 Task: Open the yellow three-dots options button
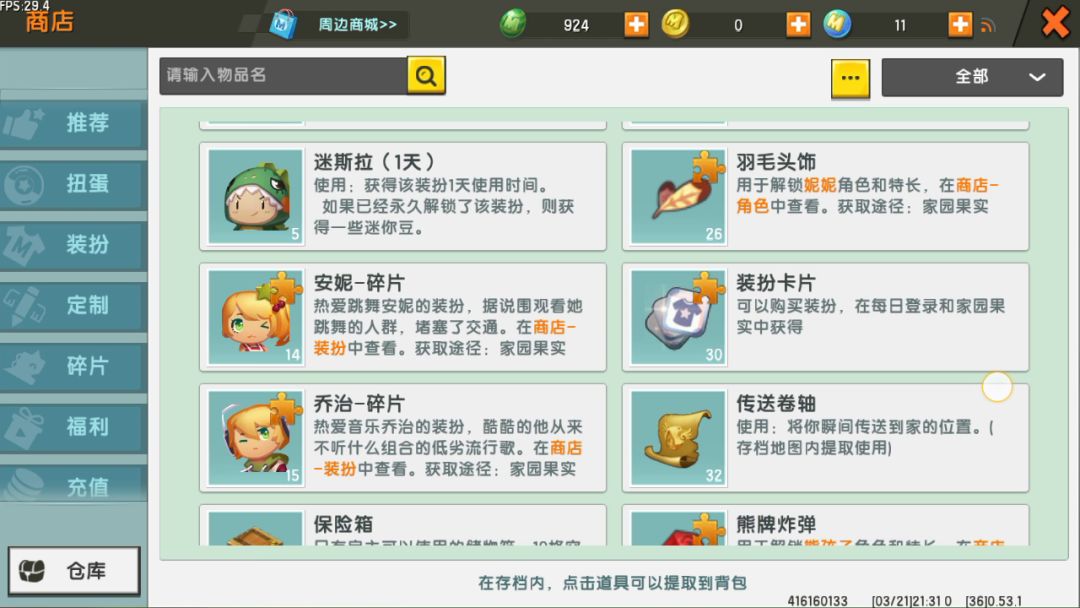pyautogui.click(x=850, y=78)
